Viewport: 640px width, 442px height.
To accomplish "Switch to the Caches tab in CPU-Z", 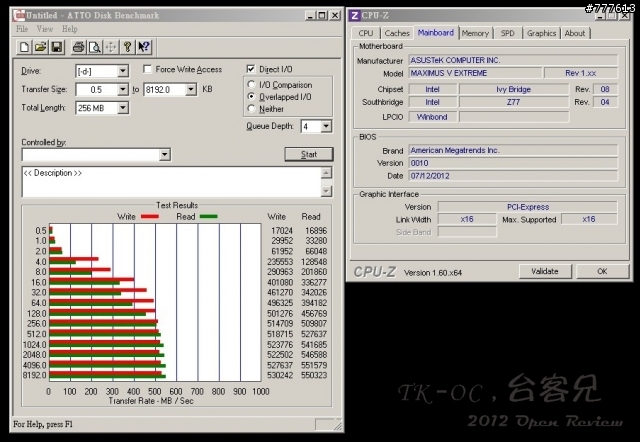I will click(397, 33).
